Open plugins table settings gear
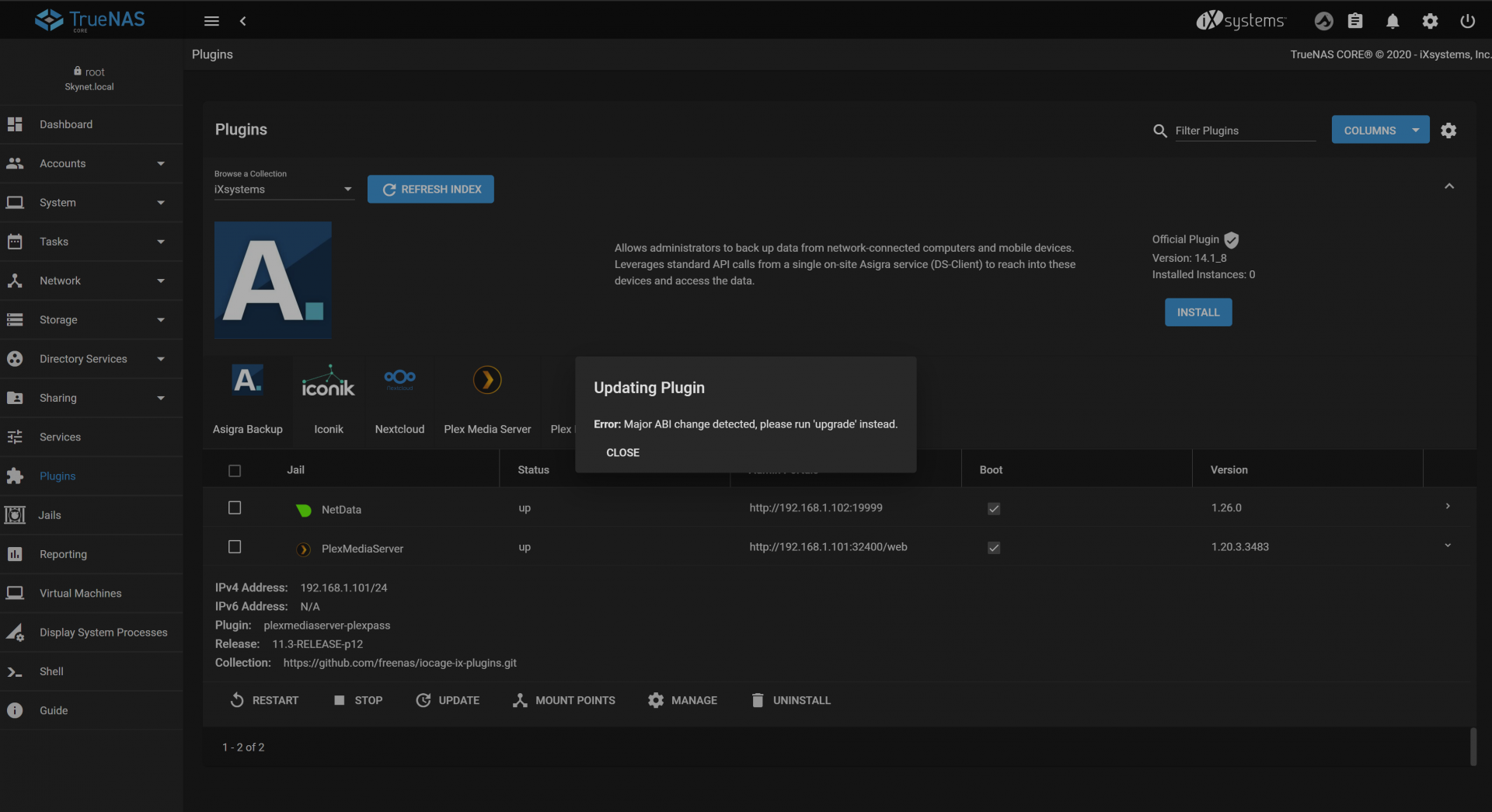Image resolution: width=1492 pixels, height=812 pixels. coord(1448,131)
